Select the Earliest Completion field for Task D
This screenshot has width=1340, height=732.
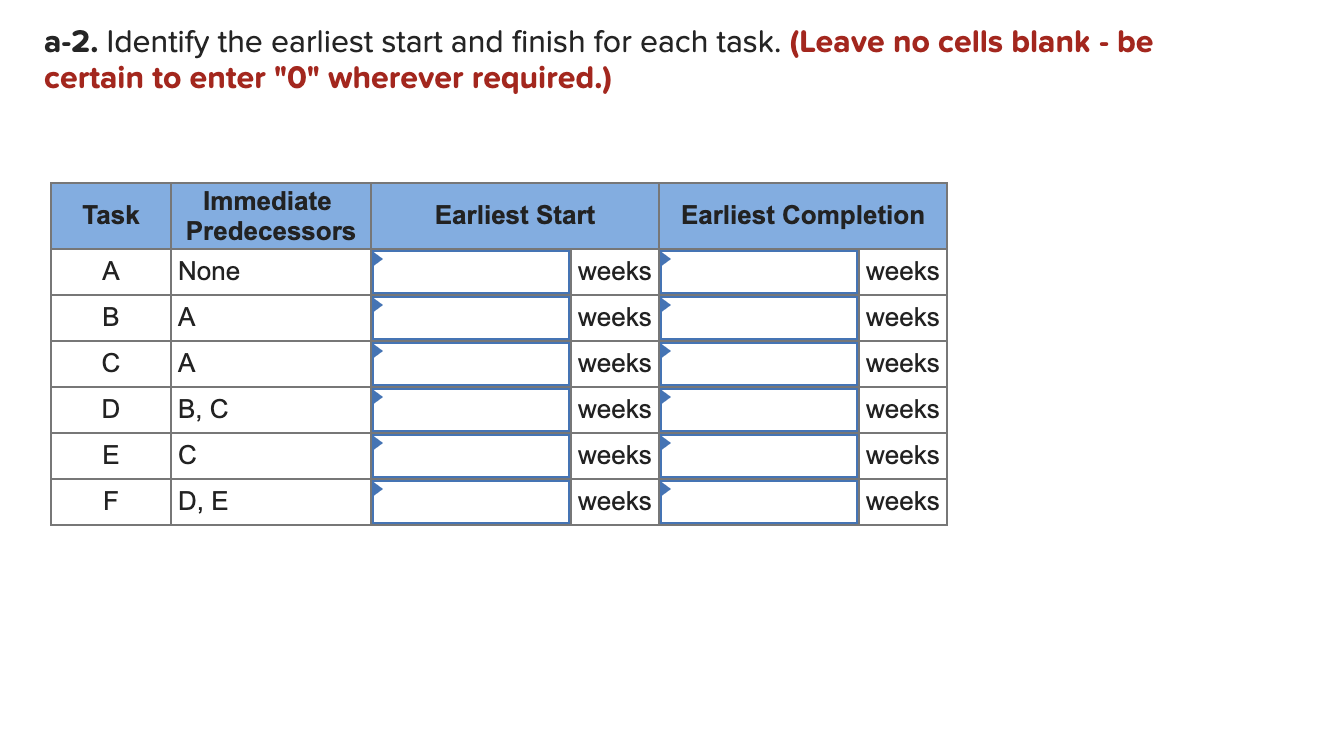tap(758, 409)
